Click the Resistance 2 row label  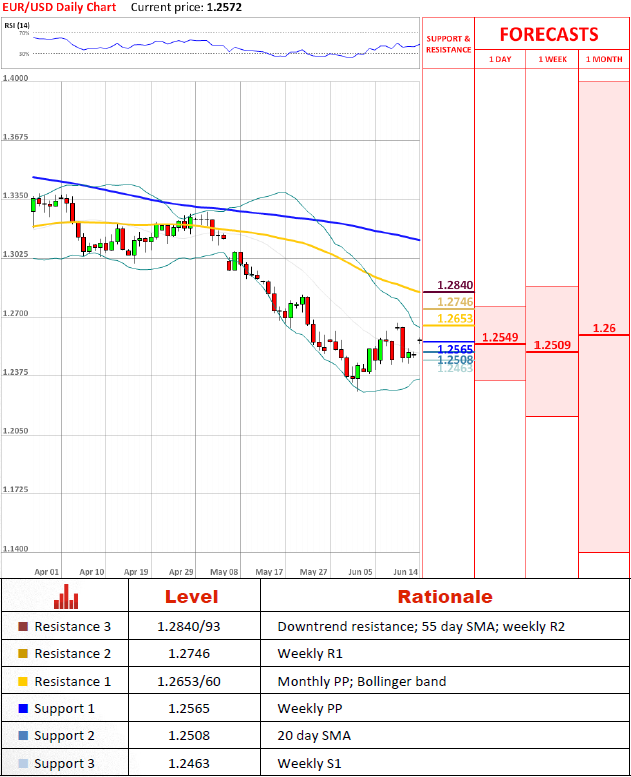(x=73, y=654)
